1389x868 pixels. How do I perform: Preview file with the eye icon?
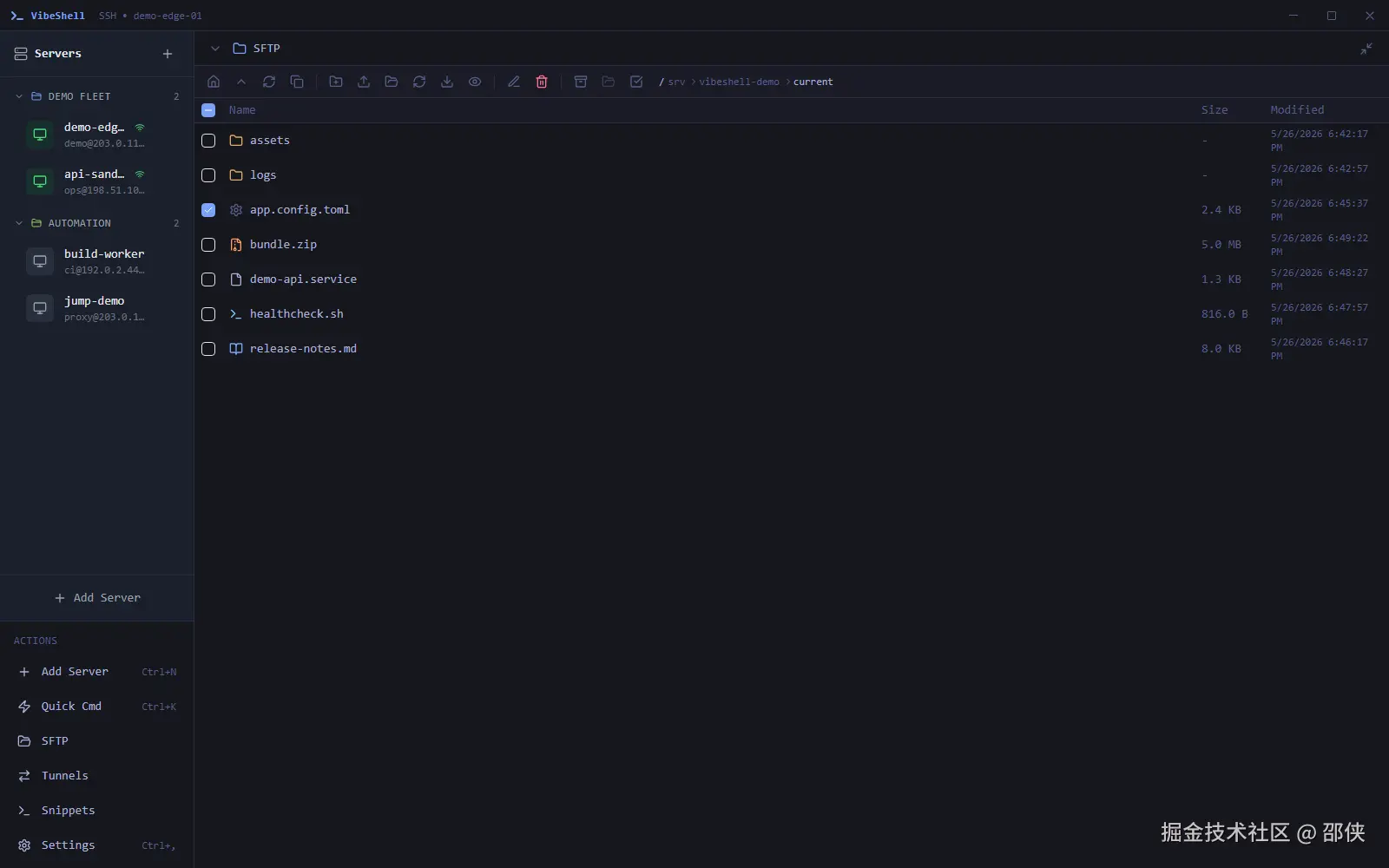tap(475, 82)
